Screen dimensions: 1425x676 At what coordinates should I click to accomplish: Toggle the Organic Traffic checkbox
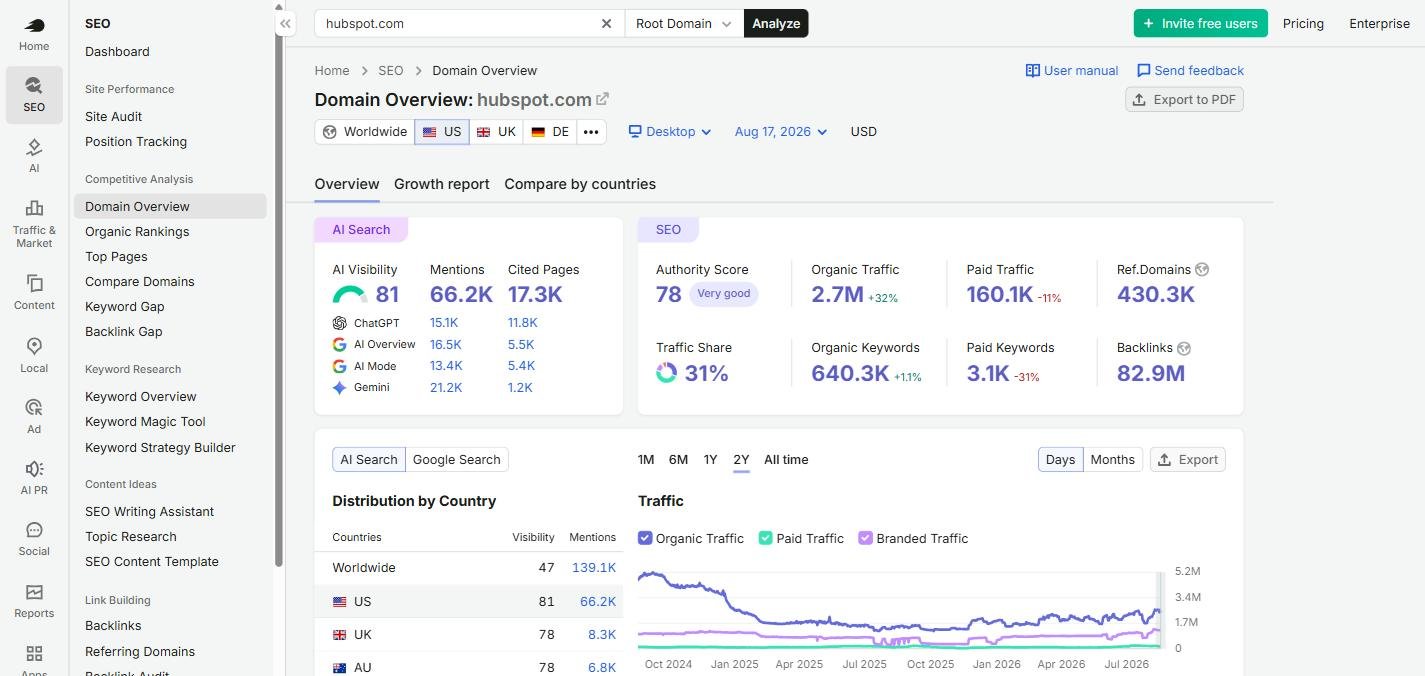coord(645,538)
